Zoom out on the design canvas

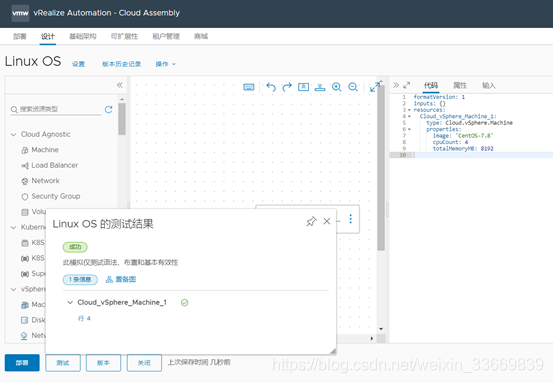353,87
